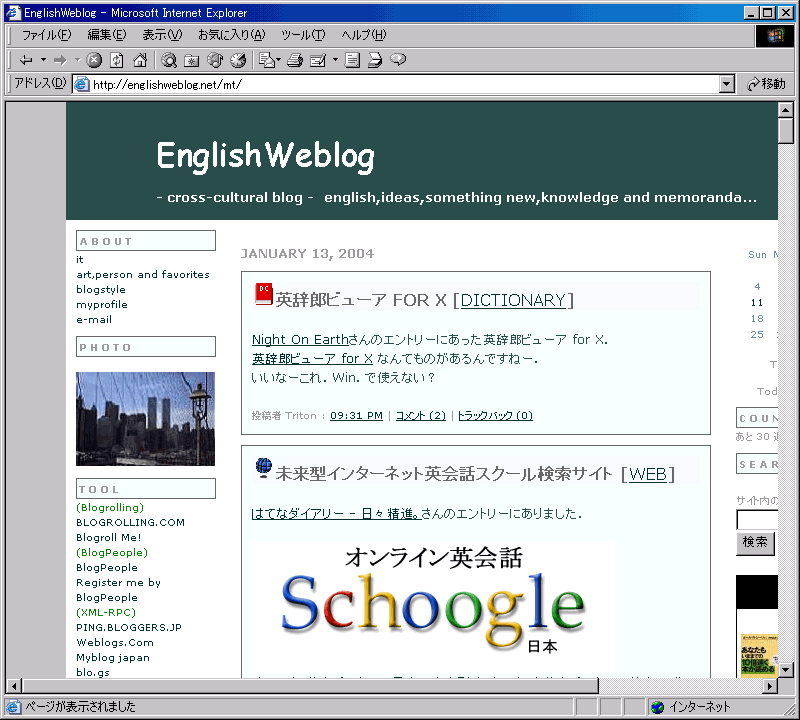Image resolution: width=800 pixels, height=720 pixels.
Task: Open the コメント (2) comments link
Action: [x=421, y=416]
